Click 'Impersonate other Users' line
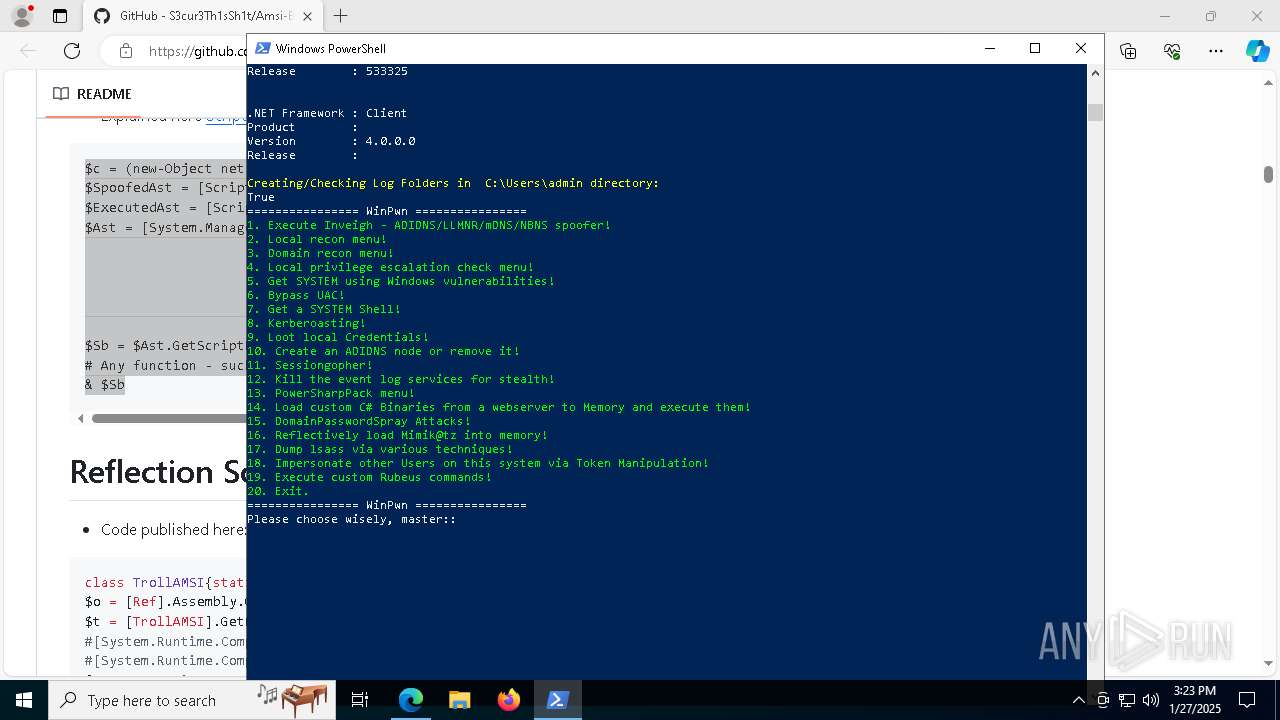 pyautogui.click(x=478, y=463)
